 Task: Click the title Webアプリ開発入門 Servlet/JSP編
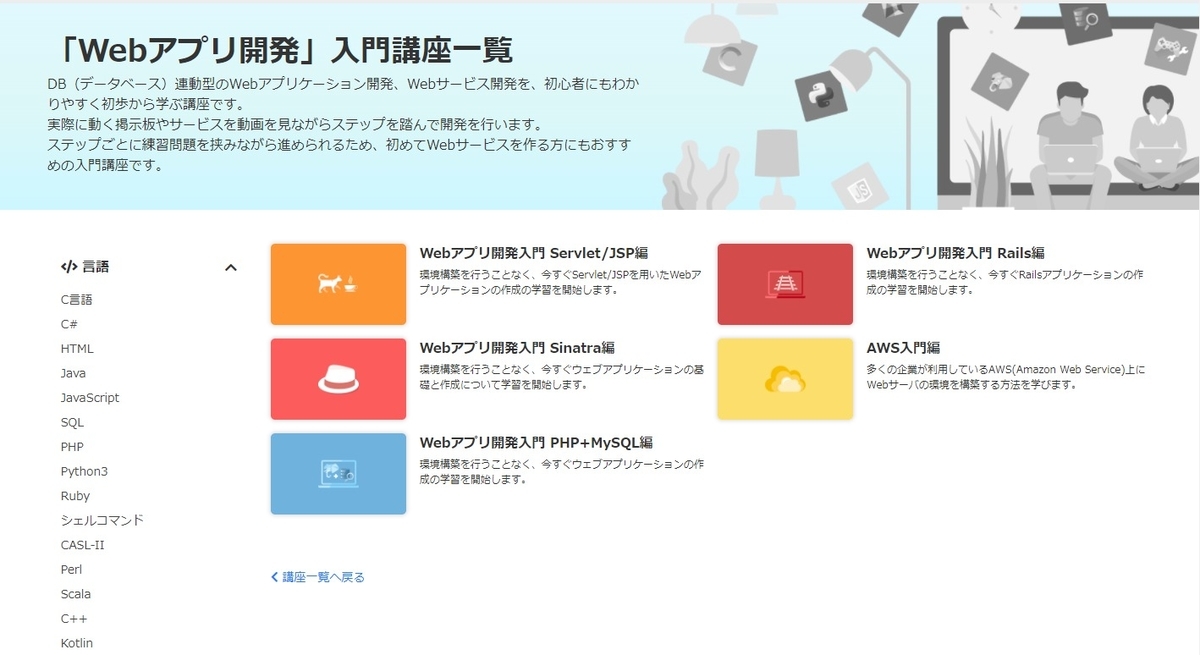tap(534, 253)
